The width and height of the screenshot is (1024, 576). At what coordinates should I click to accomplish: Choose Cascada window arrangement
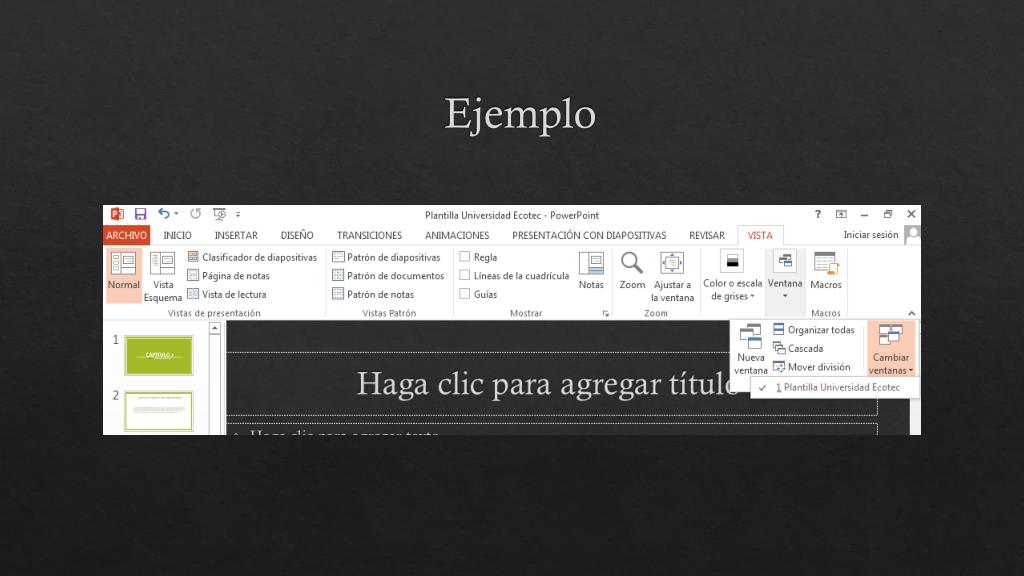(x=798, y=348)
